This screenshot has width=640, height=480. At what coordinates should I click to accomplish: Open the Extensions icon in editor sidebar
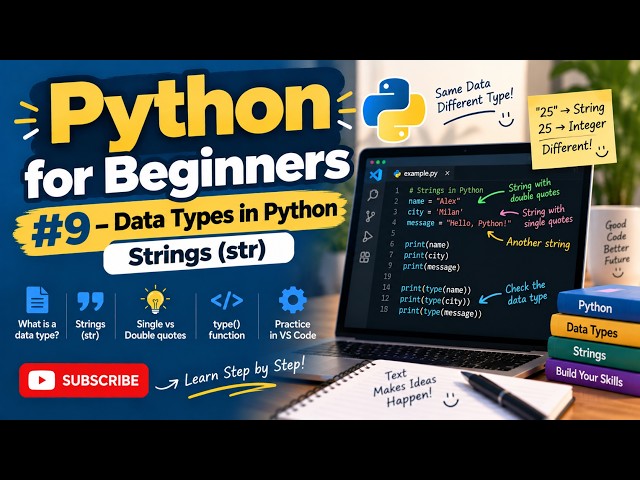point(364,257)
